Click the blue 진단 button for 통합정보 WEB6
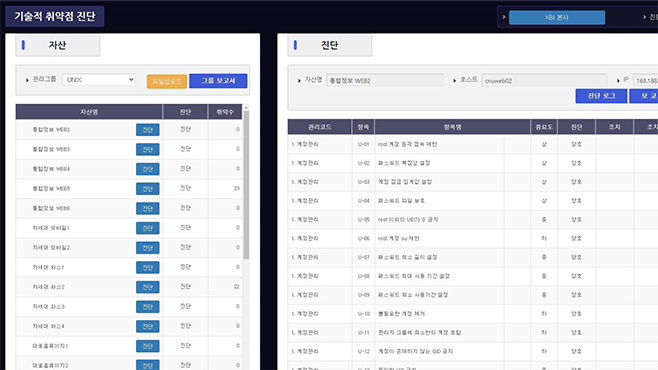Viewport: 658px width, 370px height. pyautogui.click(x=147, y=208)
